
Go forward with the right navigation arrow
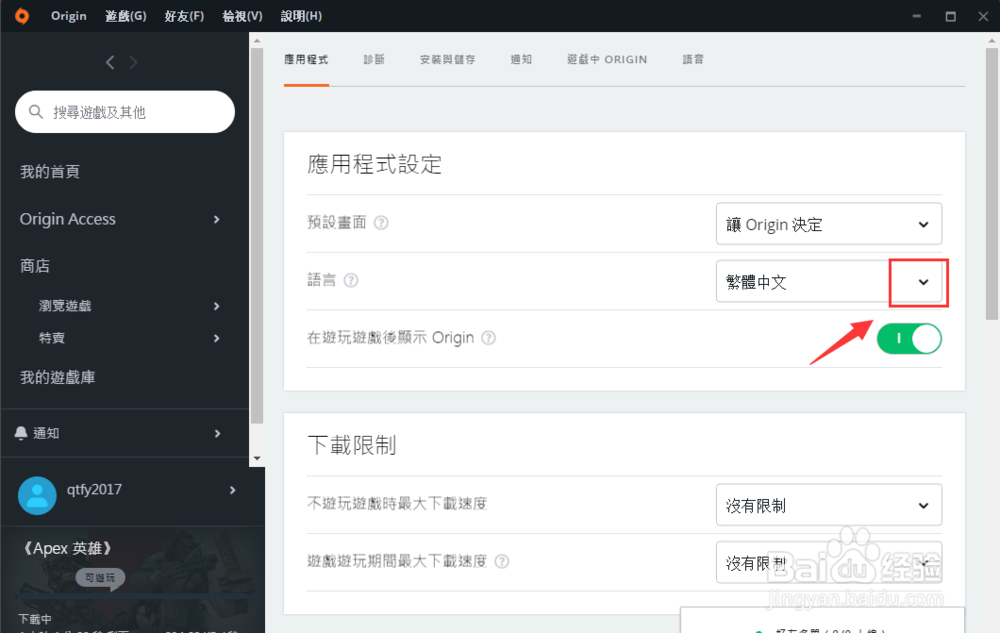click(133, 62)
